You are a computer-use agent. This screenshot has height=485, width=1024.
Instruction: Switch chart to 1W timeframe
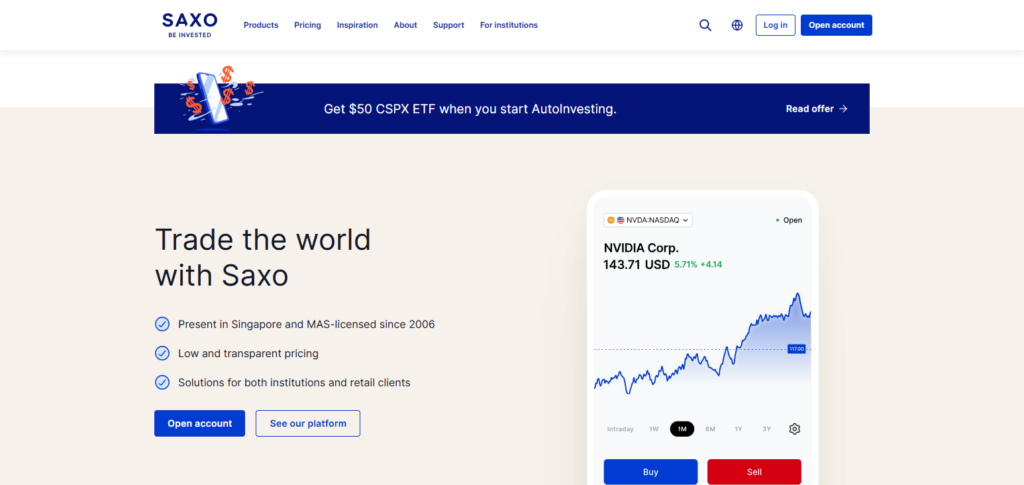654,429
